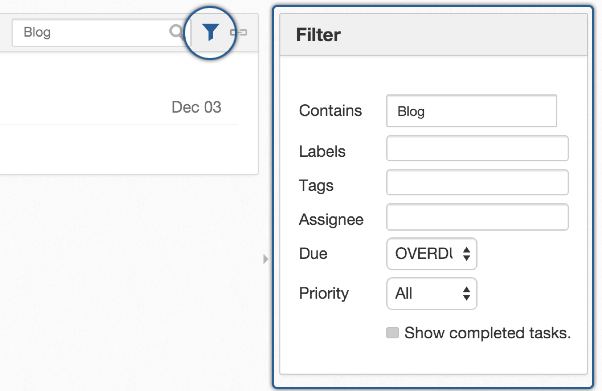Screen dimensions: 602x391
Task: Click into the Tags input field
Action: pos(477,182)
